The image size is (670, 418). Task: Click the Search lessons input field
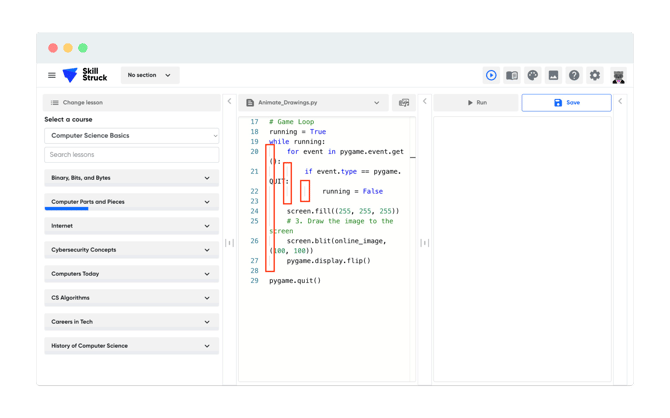(x=132, y=155)
